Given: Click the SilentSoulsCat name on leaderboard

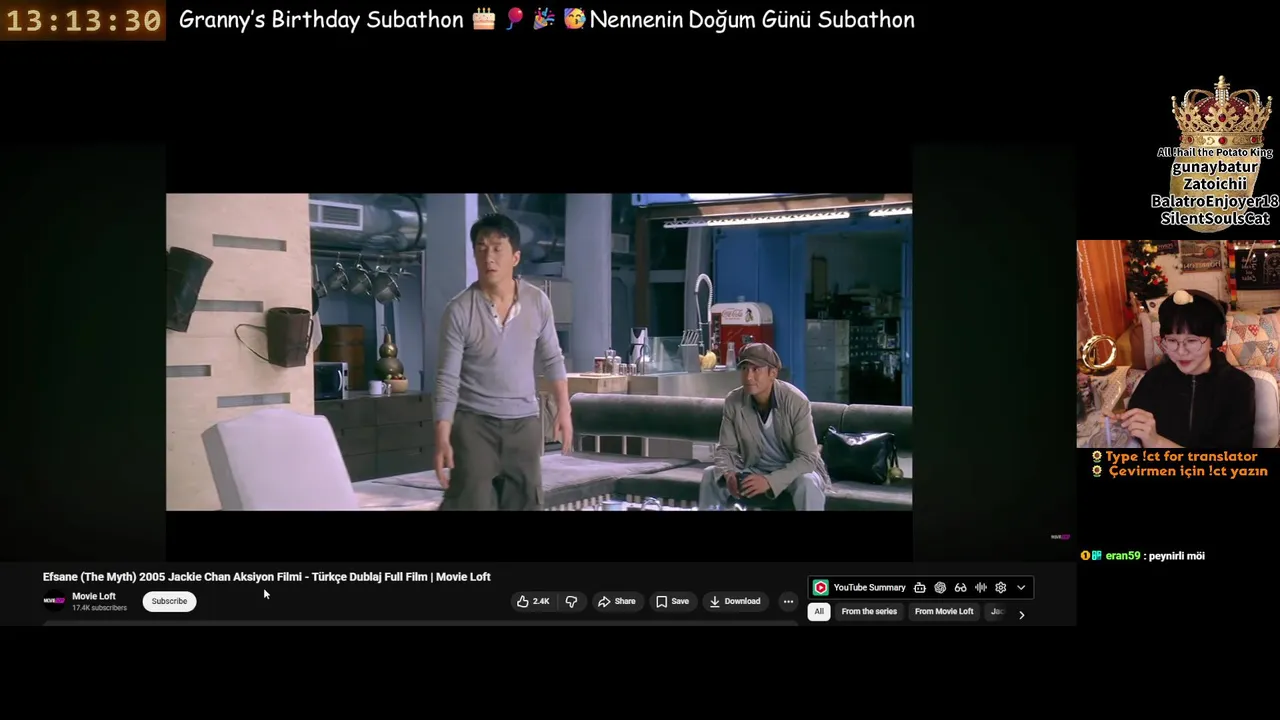Looking at the screenshot, I should click(1215, 218).
